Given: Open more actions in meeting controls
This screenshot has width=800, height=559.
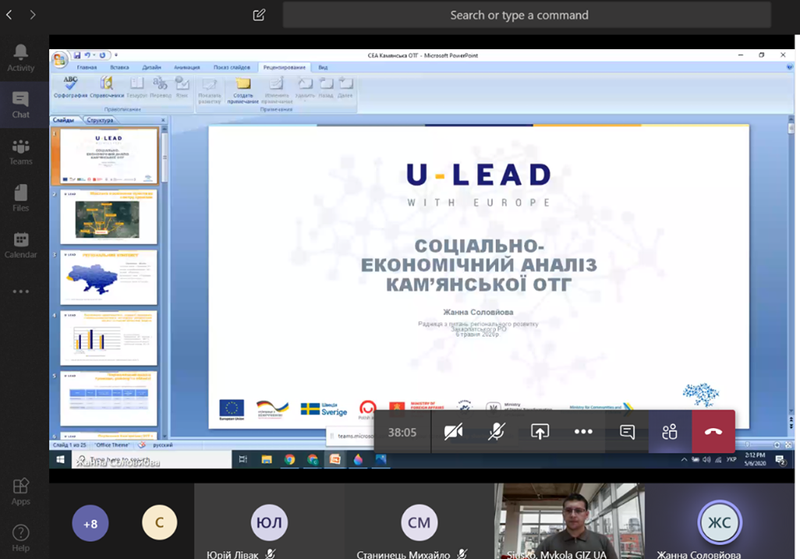Looking at the screenshot, I should 583,431.
